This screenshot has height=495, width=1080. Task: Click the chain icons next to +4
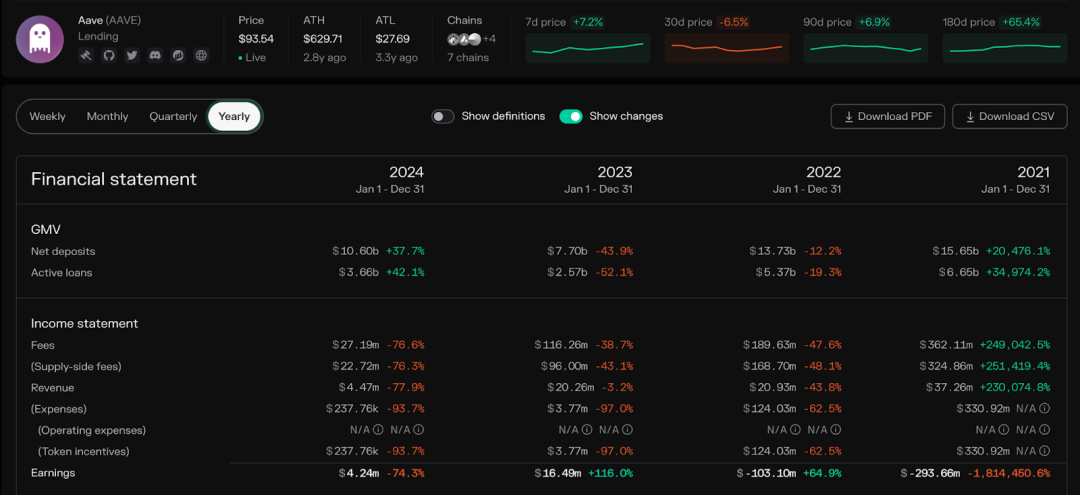[463, 39]
